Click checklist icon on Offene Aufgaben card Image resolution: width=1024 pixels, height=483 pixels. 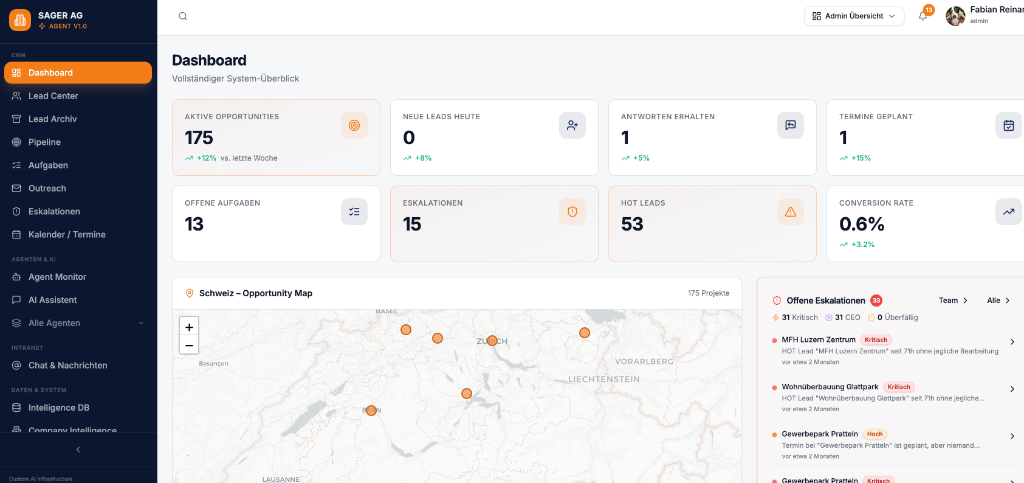pyautogui.click(x=354, y=211)
